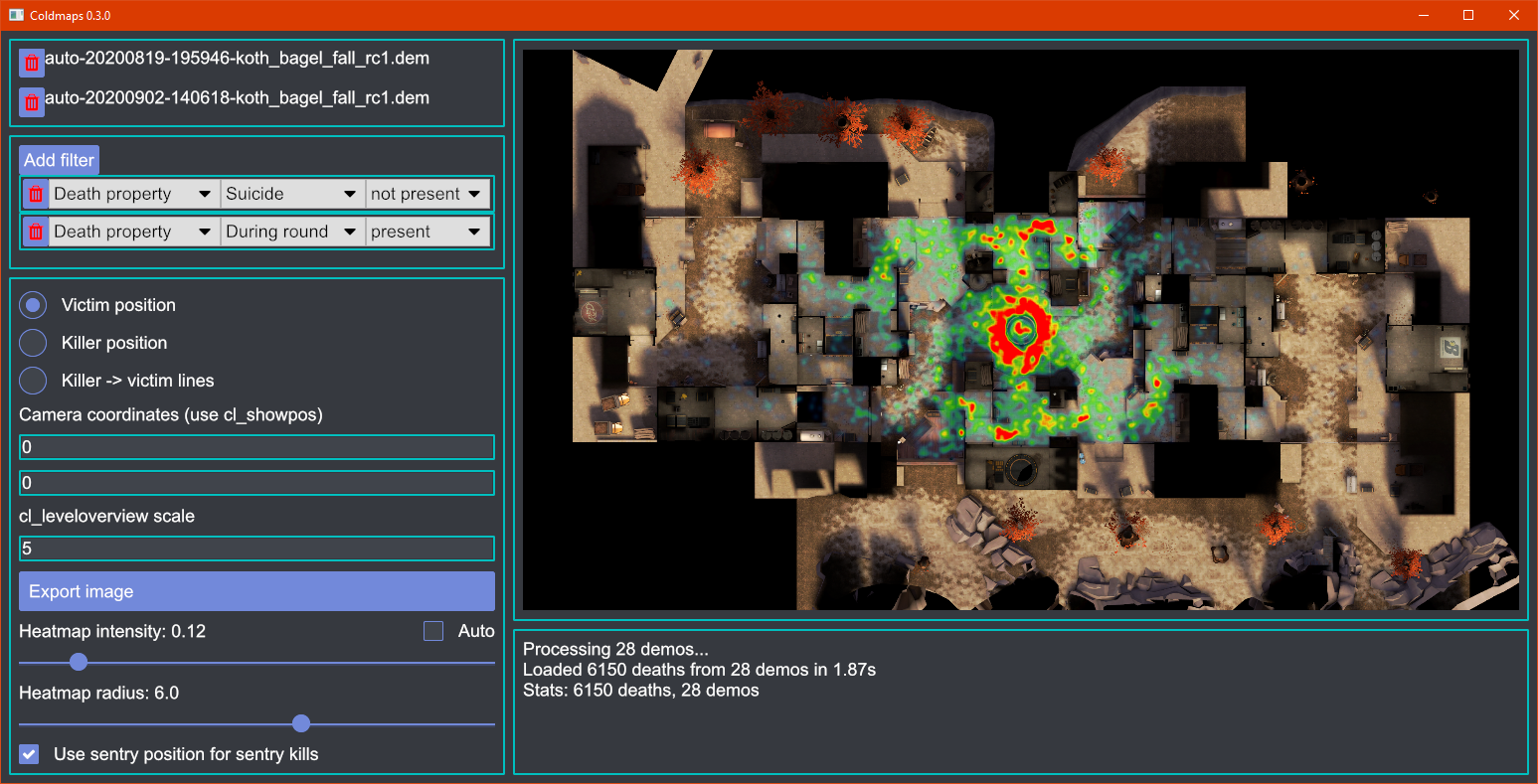Viewport: 1538px width, 784px height.
Task: Maximize the Coldmaps window
Action: pyautogui.click(x=1468, y=15)
